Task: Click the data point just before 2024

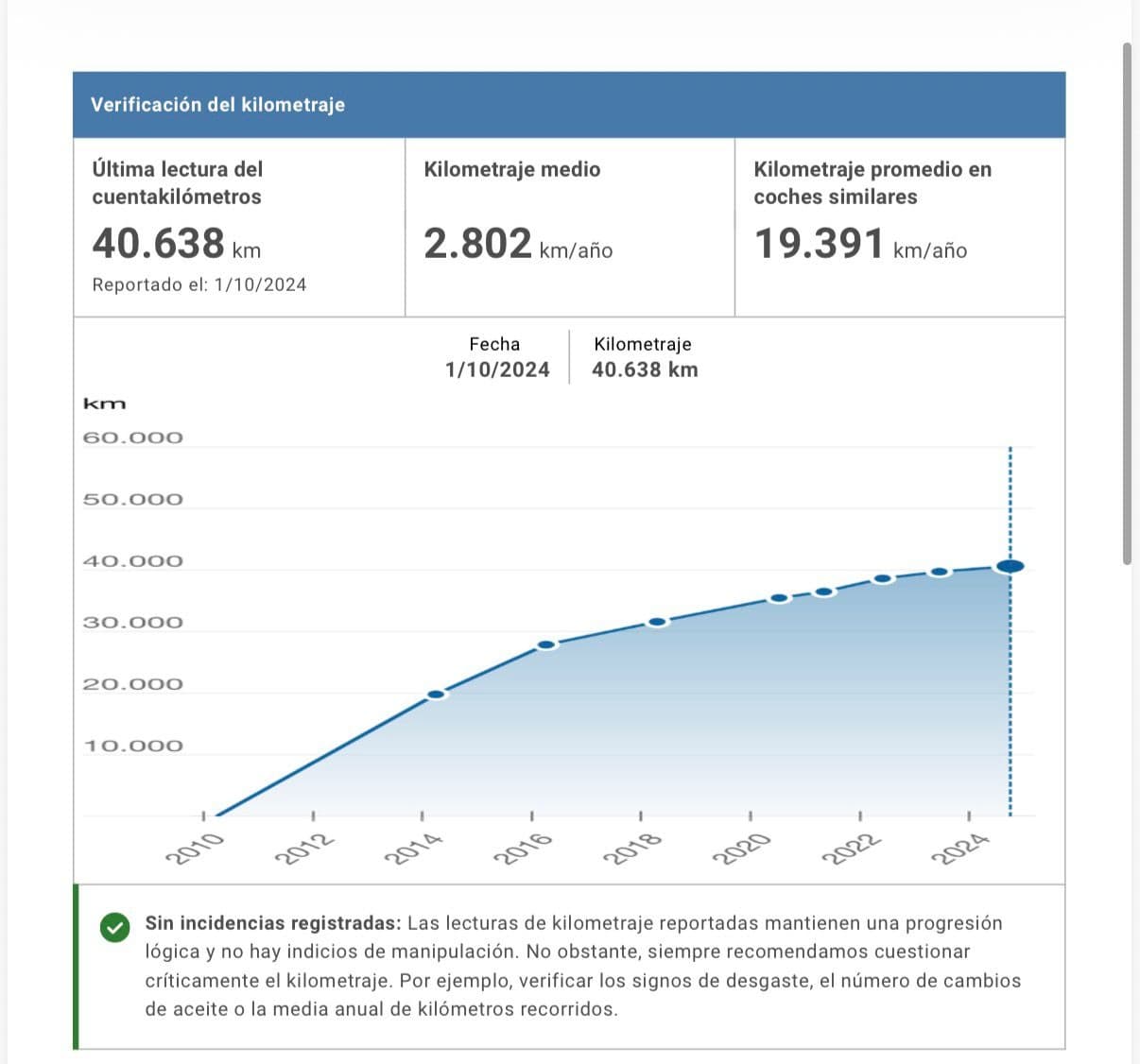Action: click(x=939, y=572)
